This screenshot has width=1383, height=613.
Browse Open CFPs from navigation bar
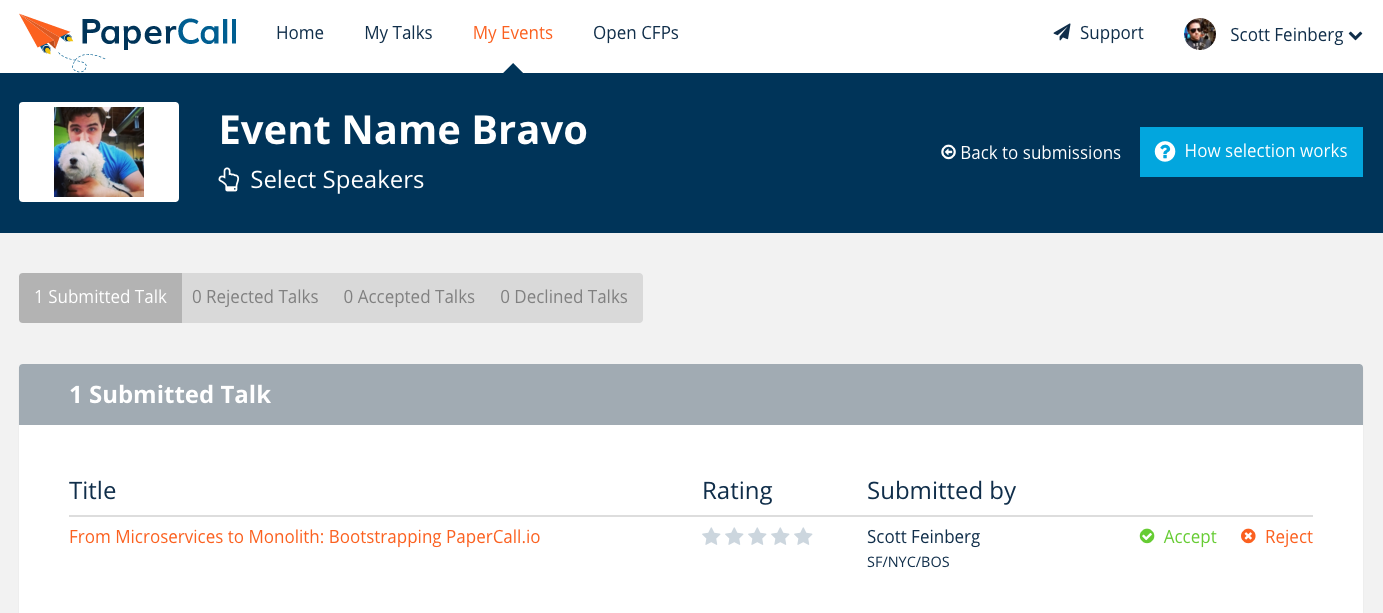pos(635,33)
